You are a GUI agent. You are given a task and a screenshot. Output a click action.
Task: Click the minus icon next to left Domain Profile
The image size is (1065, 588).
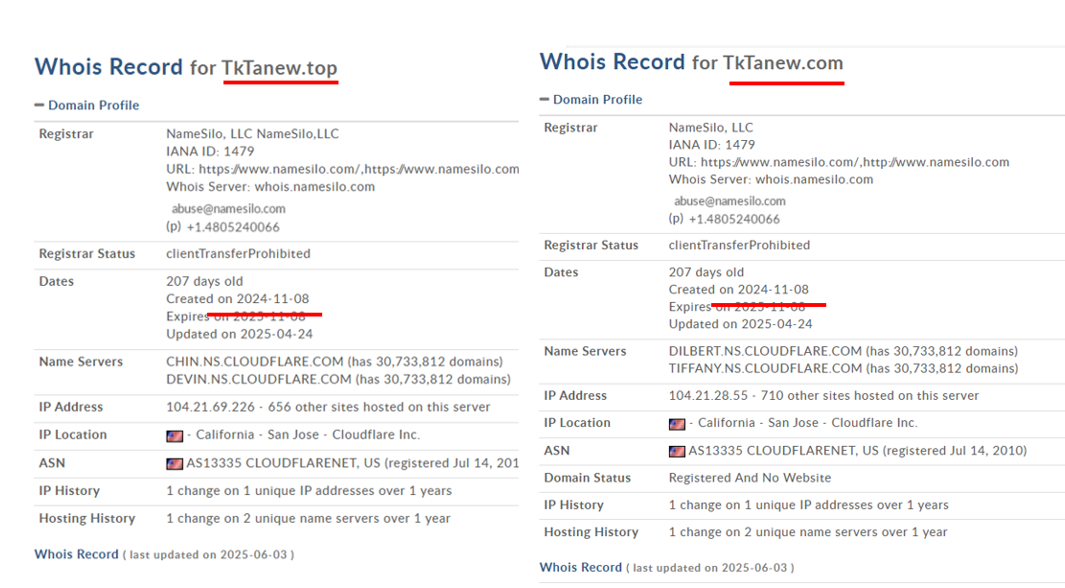point(37,105)
